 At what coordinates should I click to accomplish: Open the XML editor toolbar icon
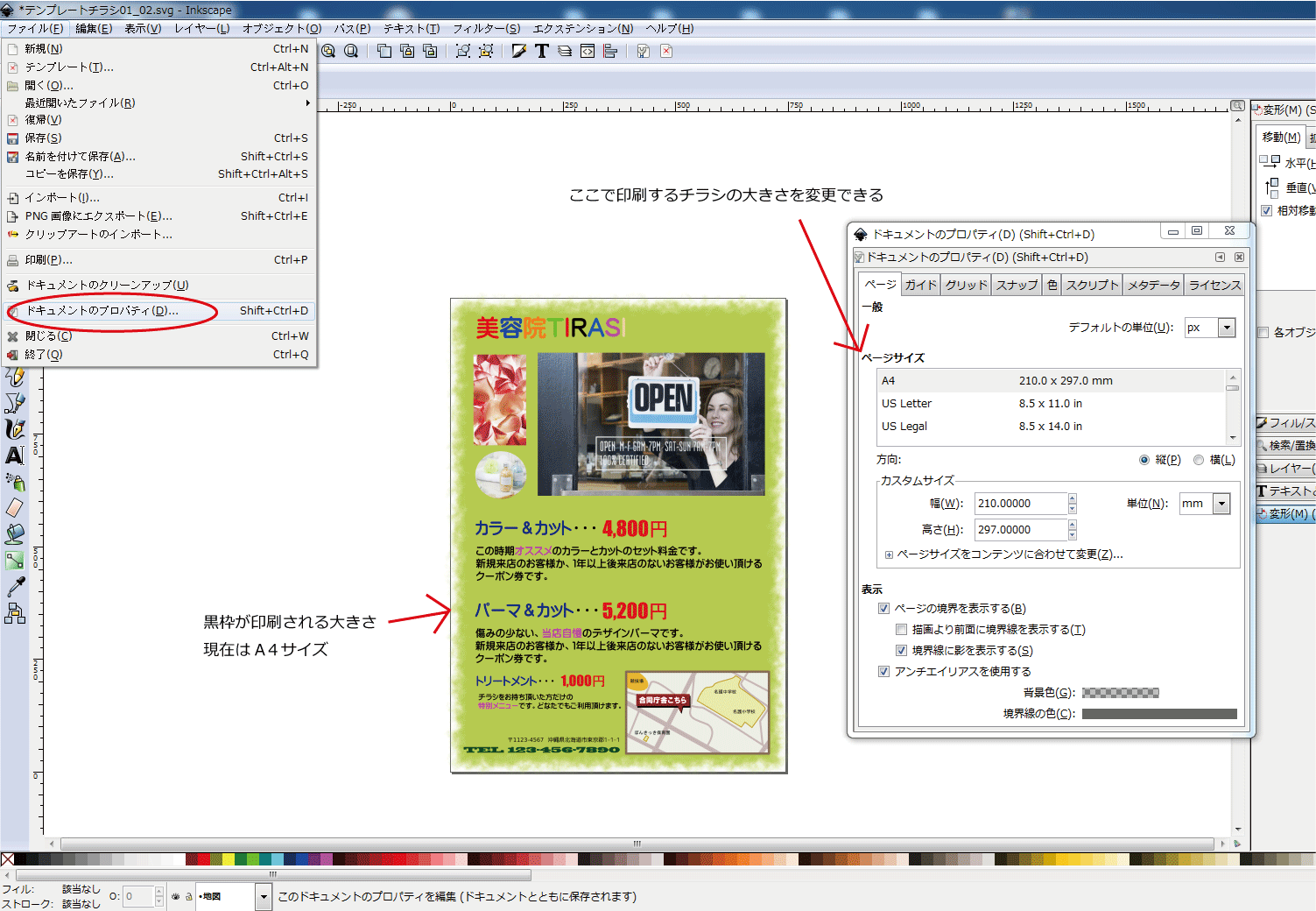[588, 51]
